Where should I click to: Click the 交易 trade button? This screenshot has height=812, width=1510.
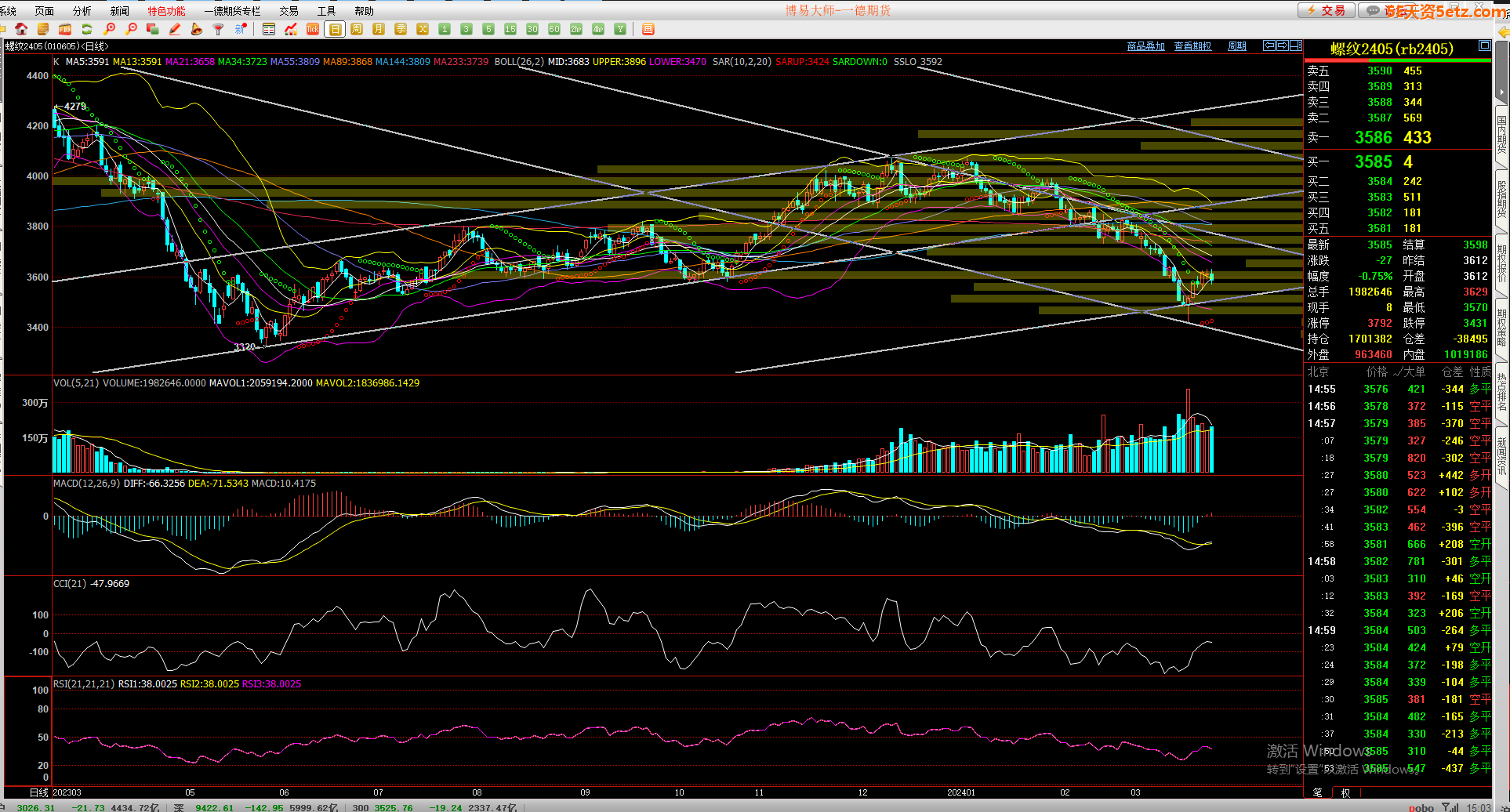pos(1326,10)
